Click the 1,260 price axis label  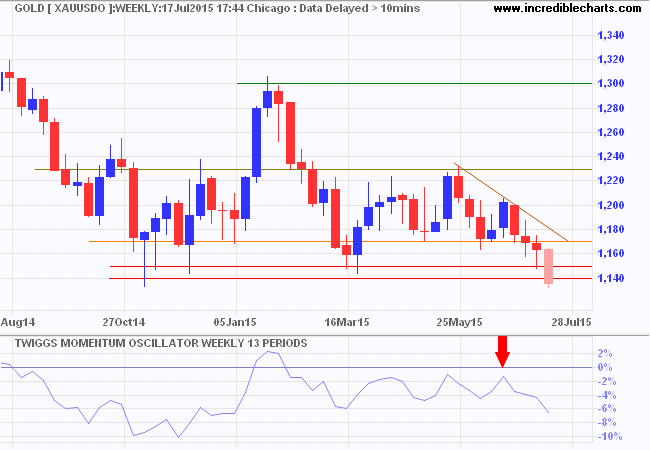(610, 132)
